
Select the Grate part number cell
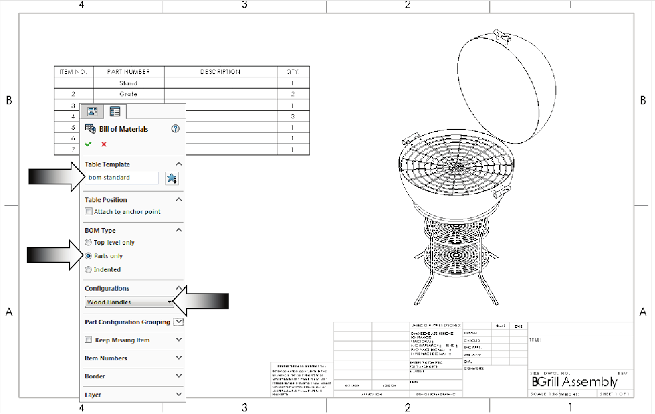click(129, 94)
